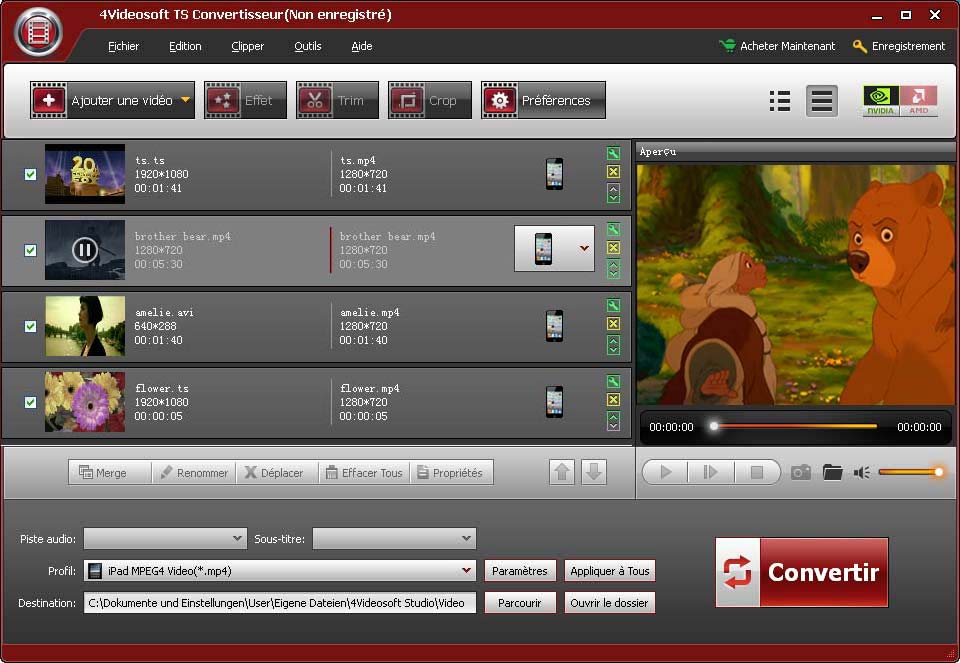Screen dimensions: 960x663
Task: Step to next frame in preview
Action: pyautogui.click(x=710, y=472)
